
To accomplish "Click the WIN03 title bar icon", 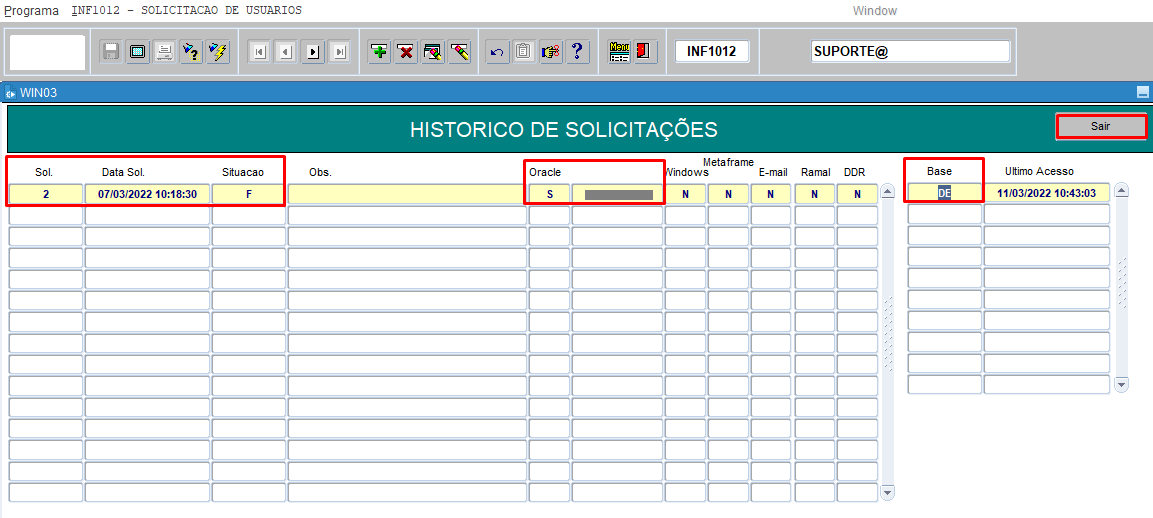I will (x=10, y=93).
